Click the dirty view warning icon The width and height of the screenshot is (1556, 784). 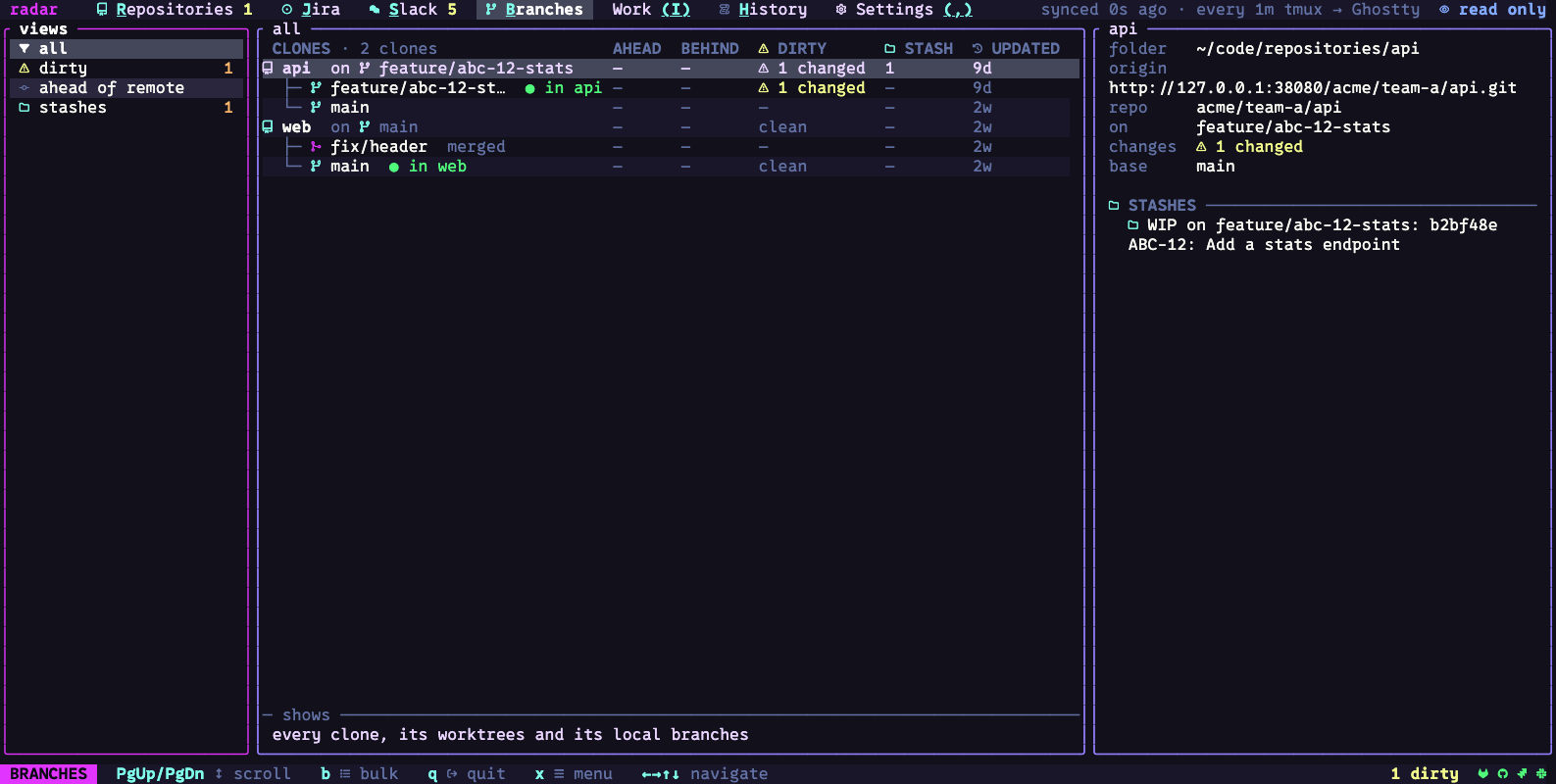point(25,69)
